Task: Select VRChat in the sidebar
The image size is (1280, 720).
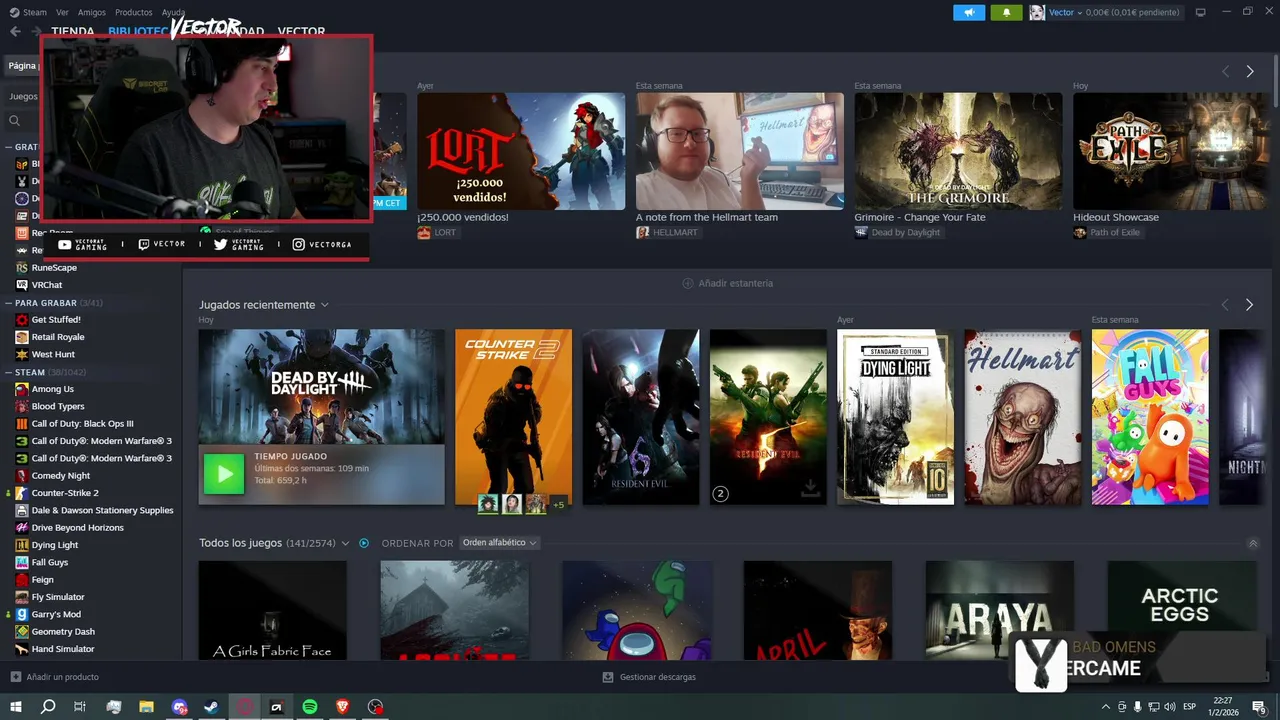Action: click(x=47, y=285)
